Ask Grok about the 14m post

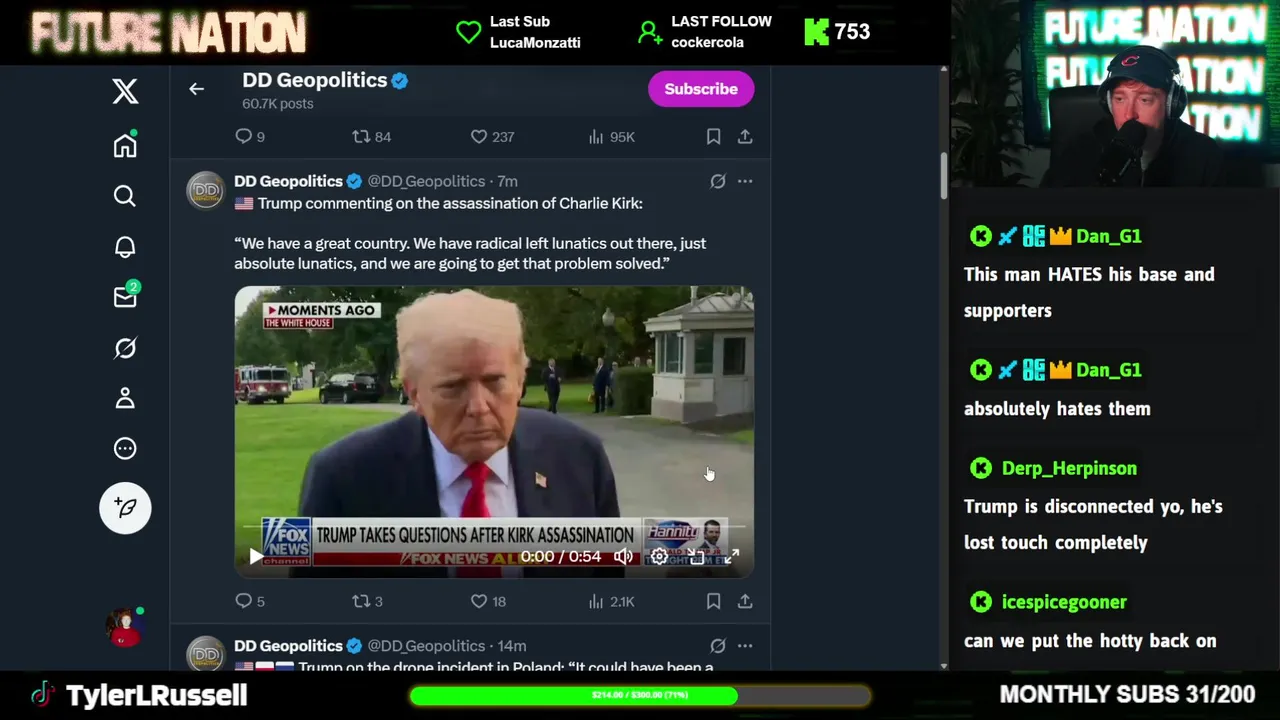click(x=717, y=646)
